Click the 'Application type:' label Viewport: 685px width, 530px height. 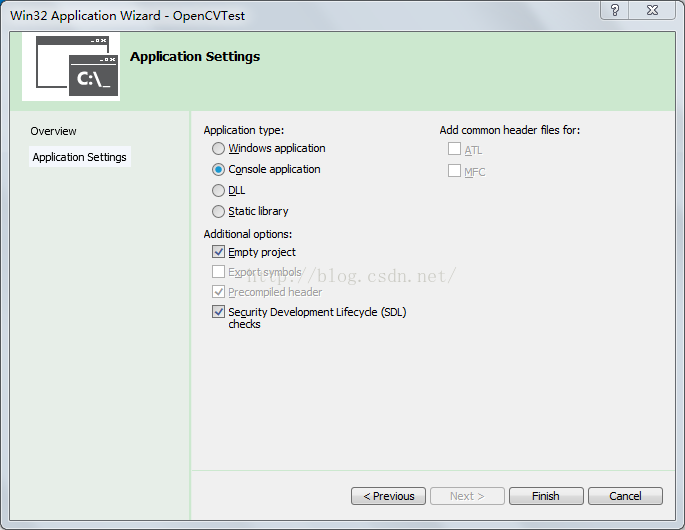(x=244, y=130)
